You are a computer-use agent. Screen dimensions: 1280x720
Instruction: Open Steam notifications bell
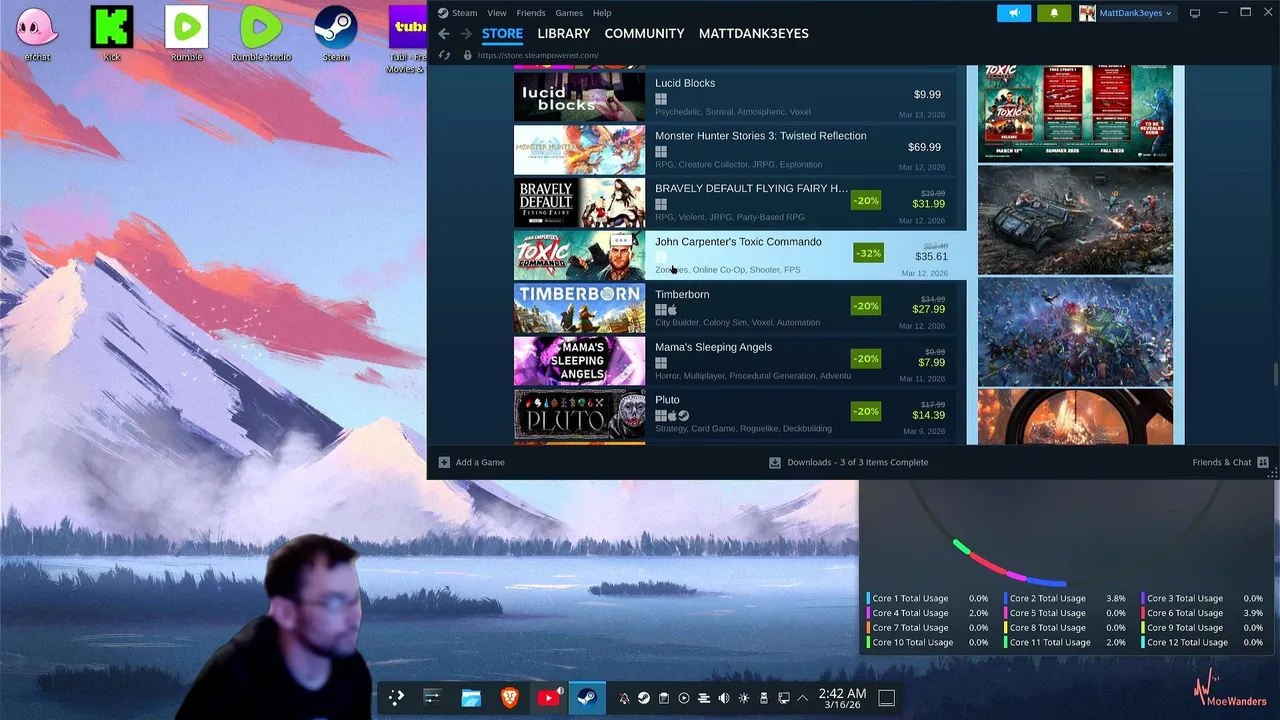click(1053, 13)
